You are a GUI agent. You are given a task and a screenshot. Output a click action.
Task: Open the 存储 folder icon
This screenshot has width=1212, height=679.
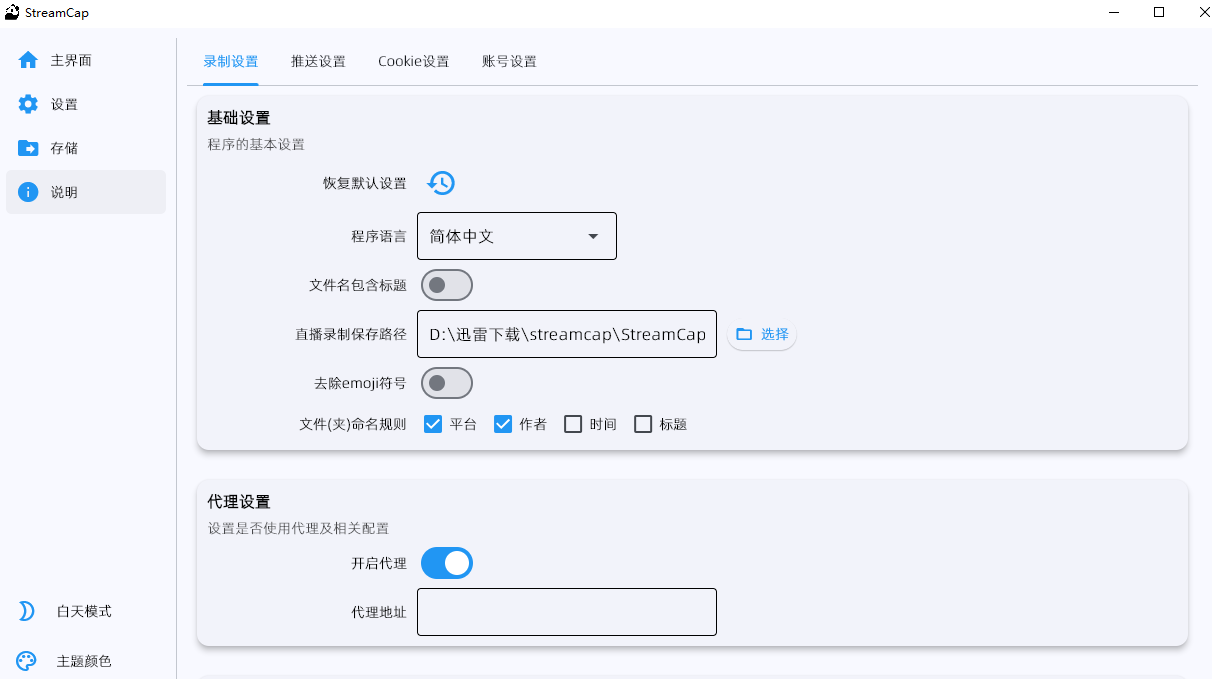28,148
